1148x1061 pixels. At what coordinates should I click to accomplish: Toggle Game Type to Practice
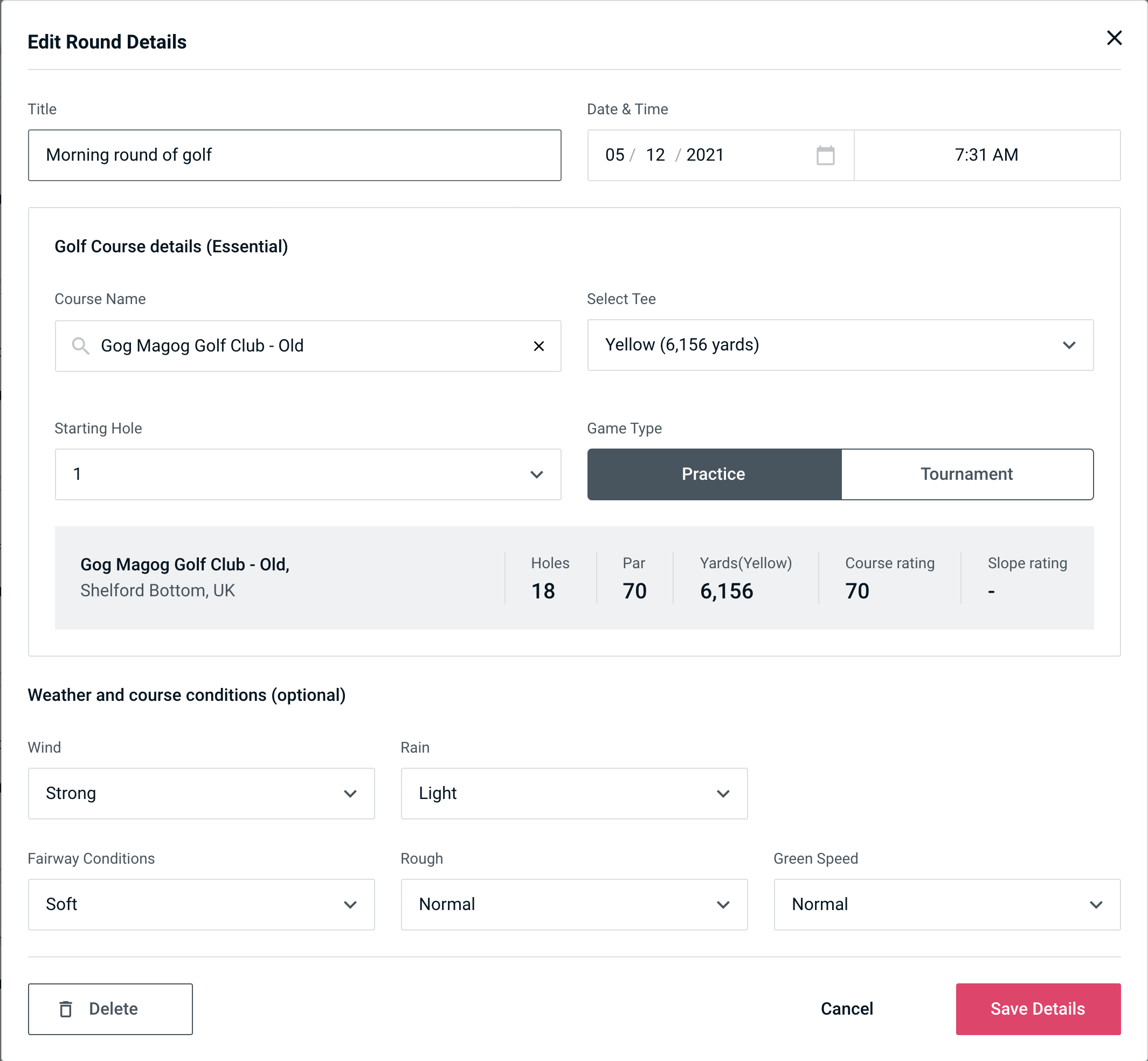click(713, 473)
